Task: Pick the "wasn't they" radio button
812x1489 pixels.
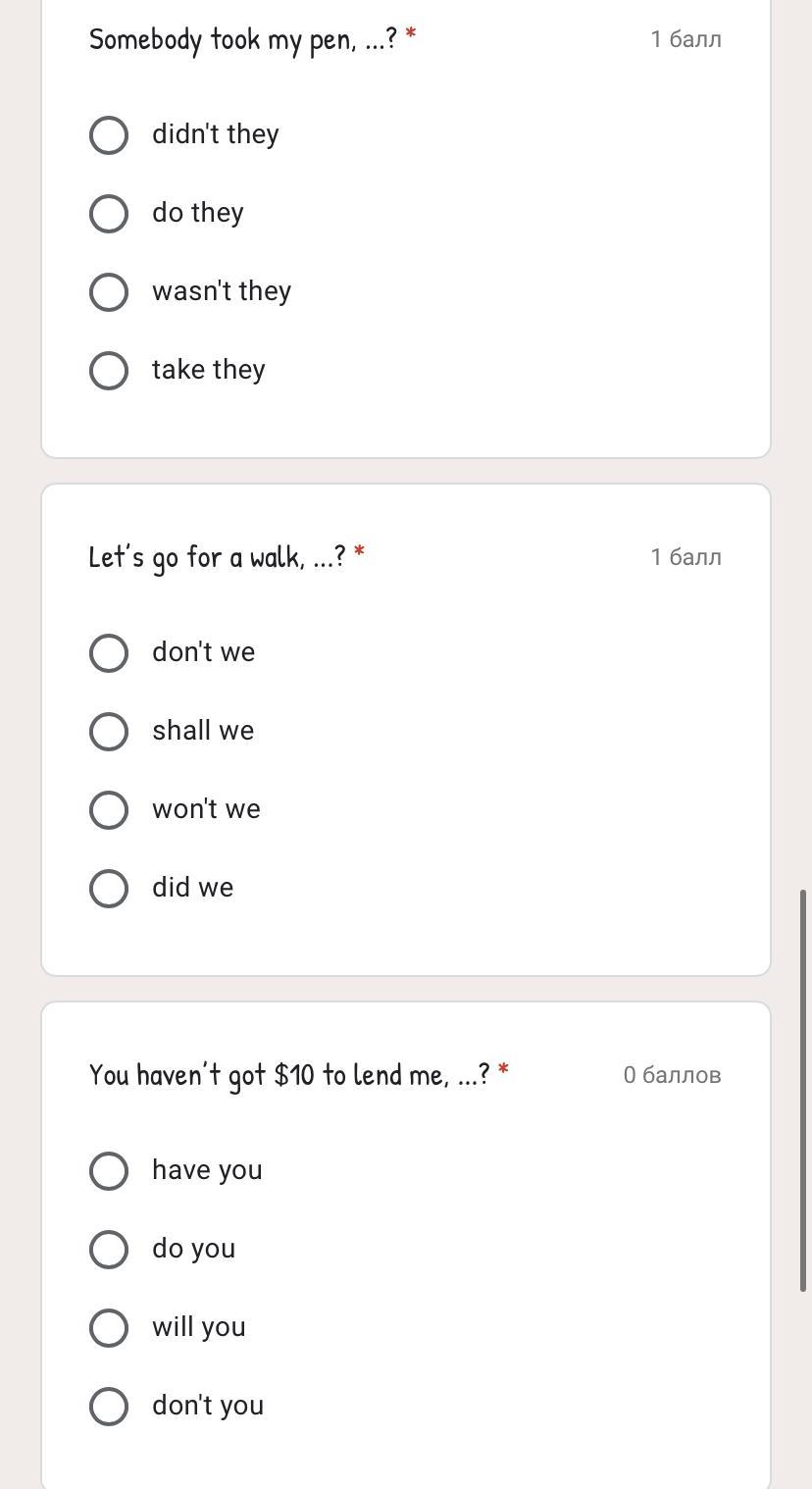Action: pyautogui.click(x=109, y=292)
